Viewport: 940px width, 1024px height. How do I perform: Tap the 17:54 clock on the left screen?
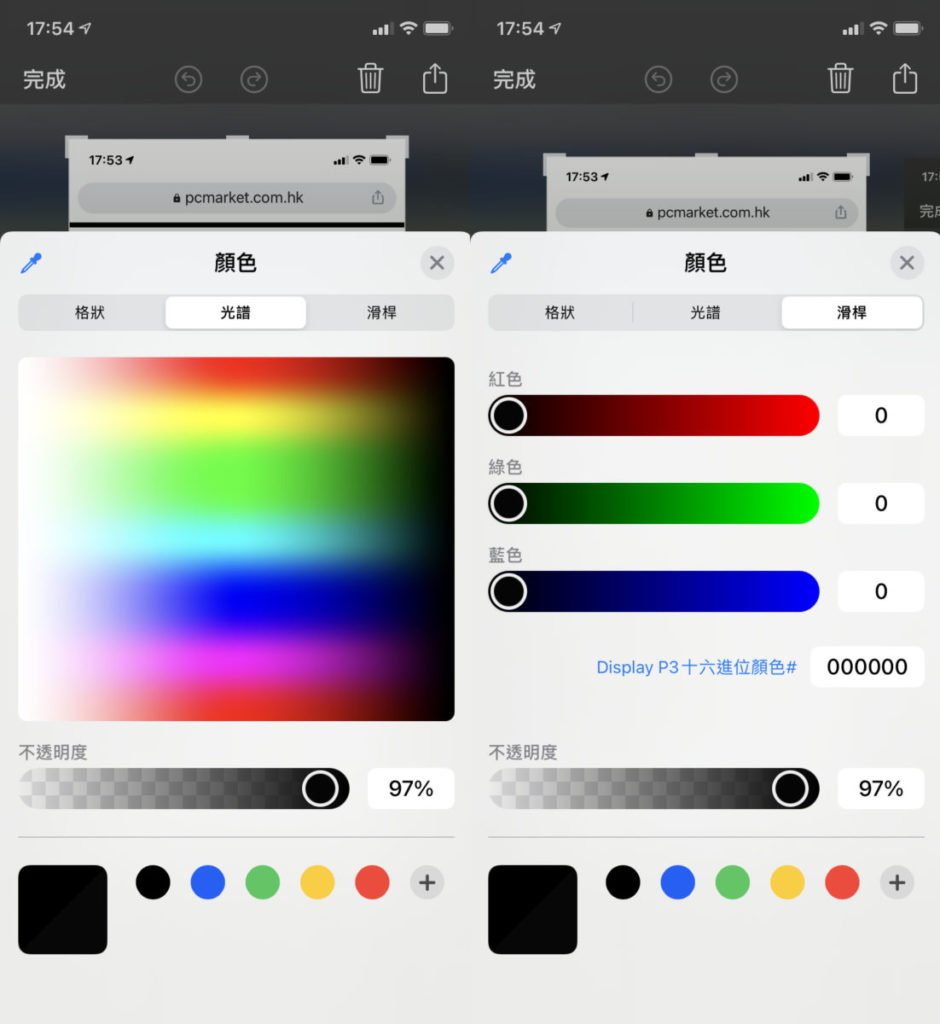50,29
